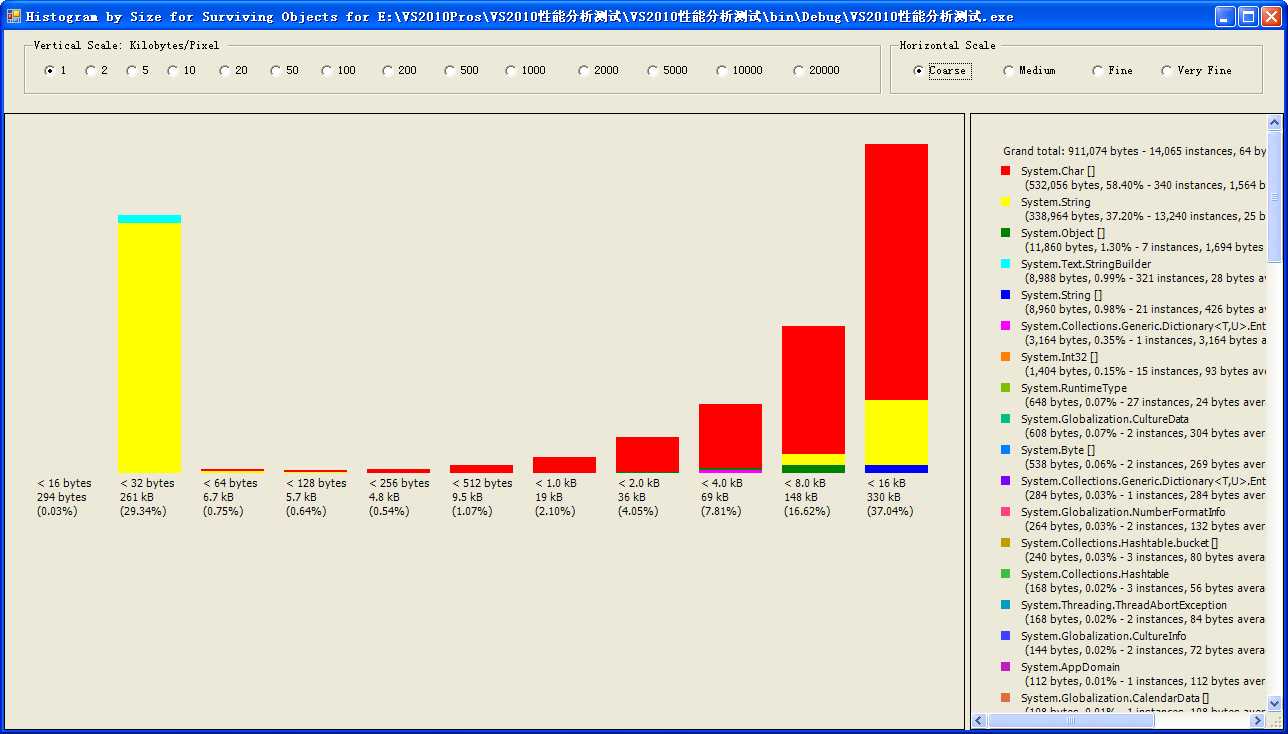Click the "< 64 bytes" bucket label

tap(230, 483)
